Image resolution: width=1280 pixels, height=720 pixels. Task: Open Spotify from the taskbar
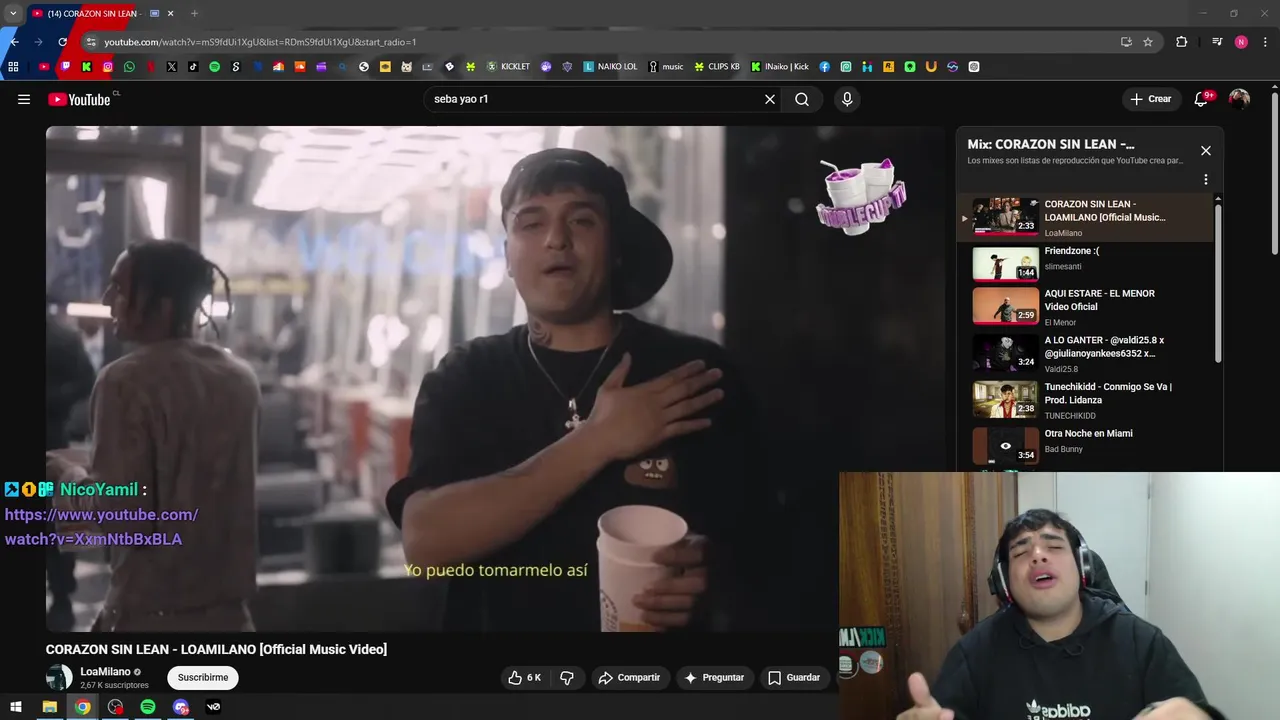(148, 707)
